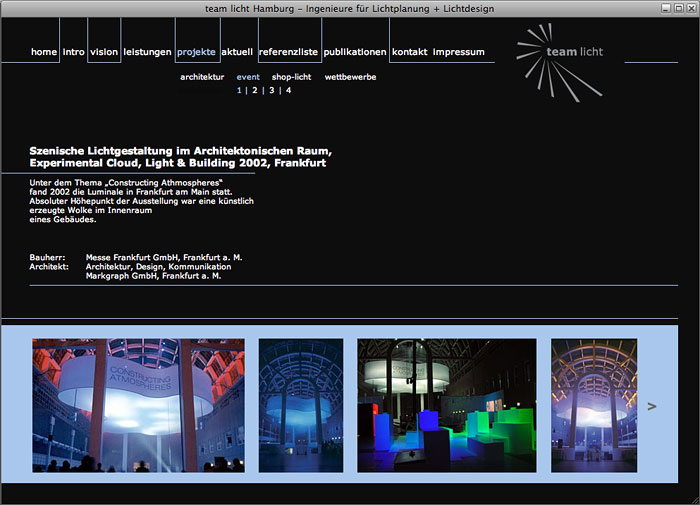Screen dimensions: 700x505
Task: Switch to the shop-licht sub-category
Action: tap(292, 77)
